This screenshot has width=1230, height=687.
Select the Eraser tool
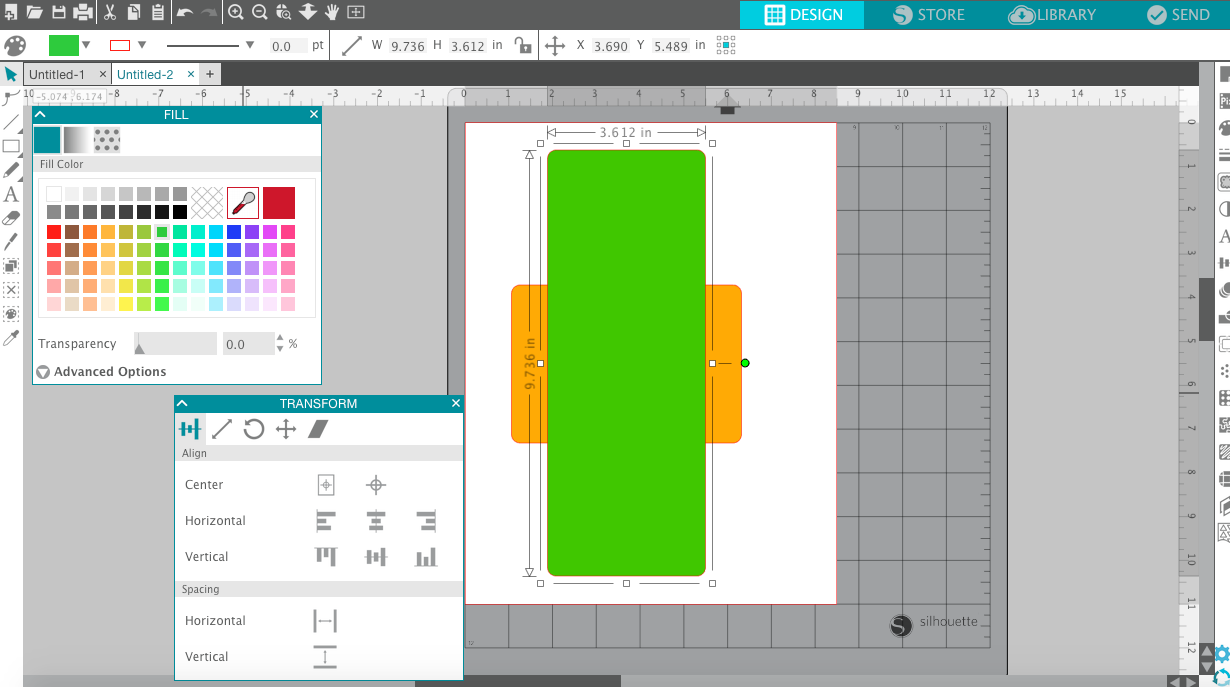(x=11, y=218)
